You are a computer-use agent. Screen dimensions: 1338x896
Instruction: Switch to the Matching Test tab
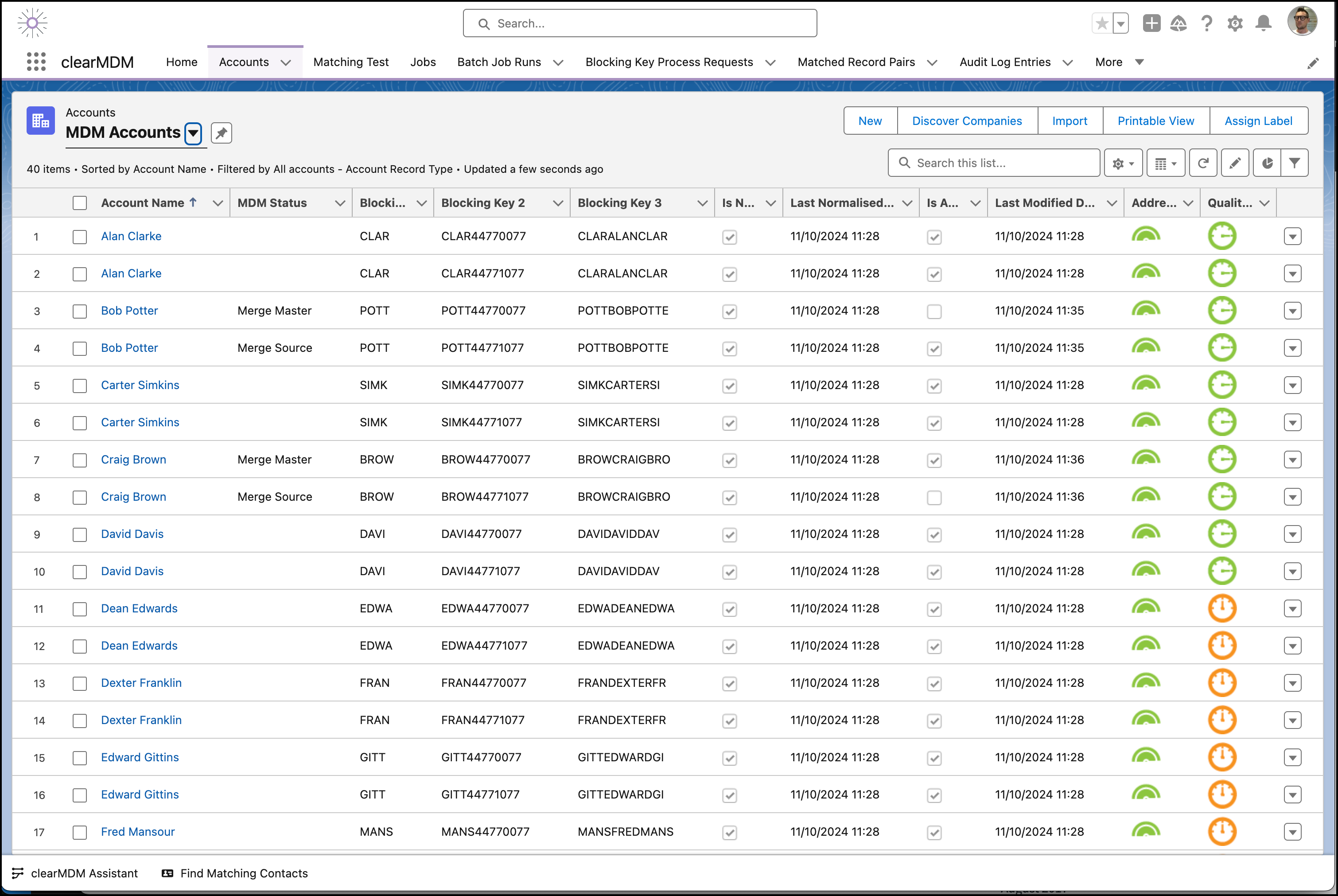(351, 62)
